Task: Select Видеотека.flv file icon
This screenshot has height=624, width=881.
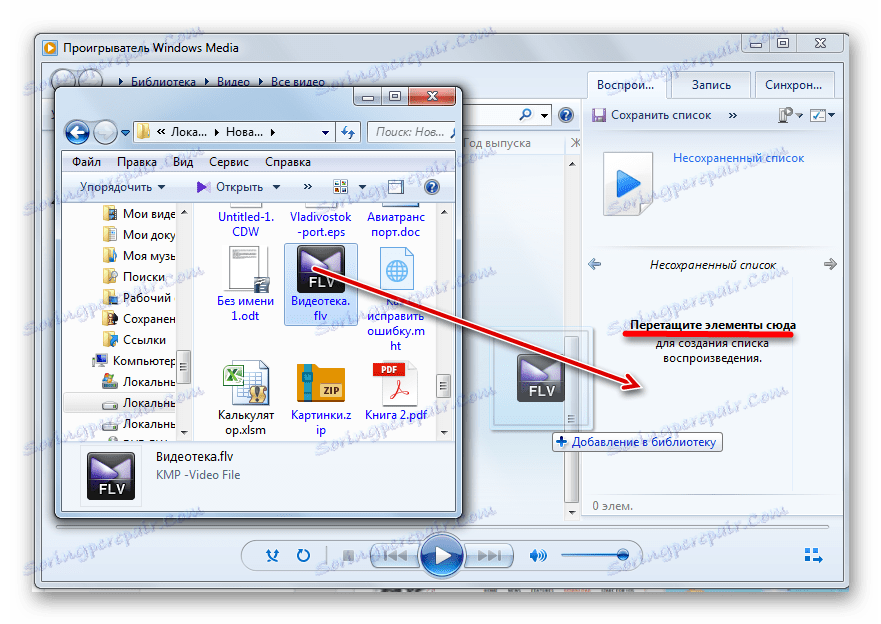Action: 320,271
